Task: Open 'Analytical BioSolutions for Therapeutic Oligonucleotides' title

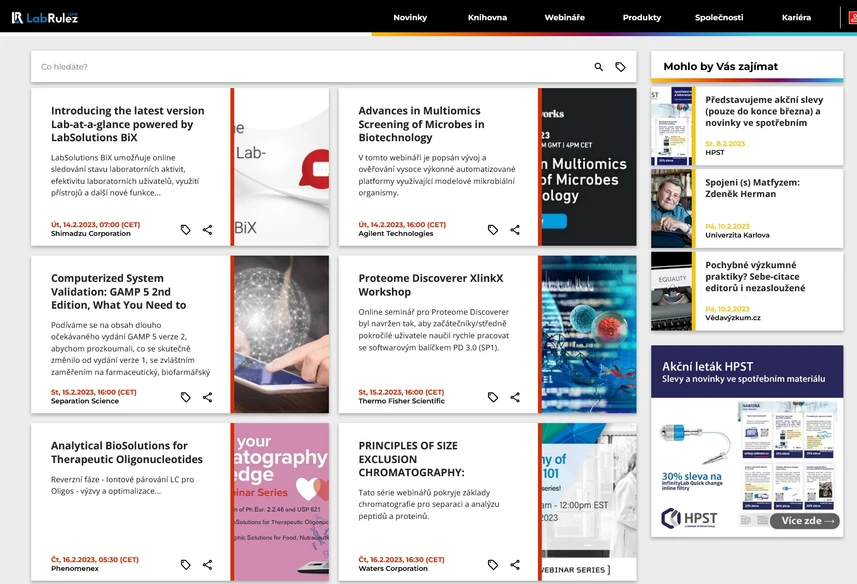Action: 127,452
